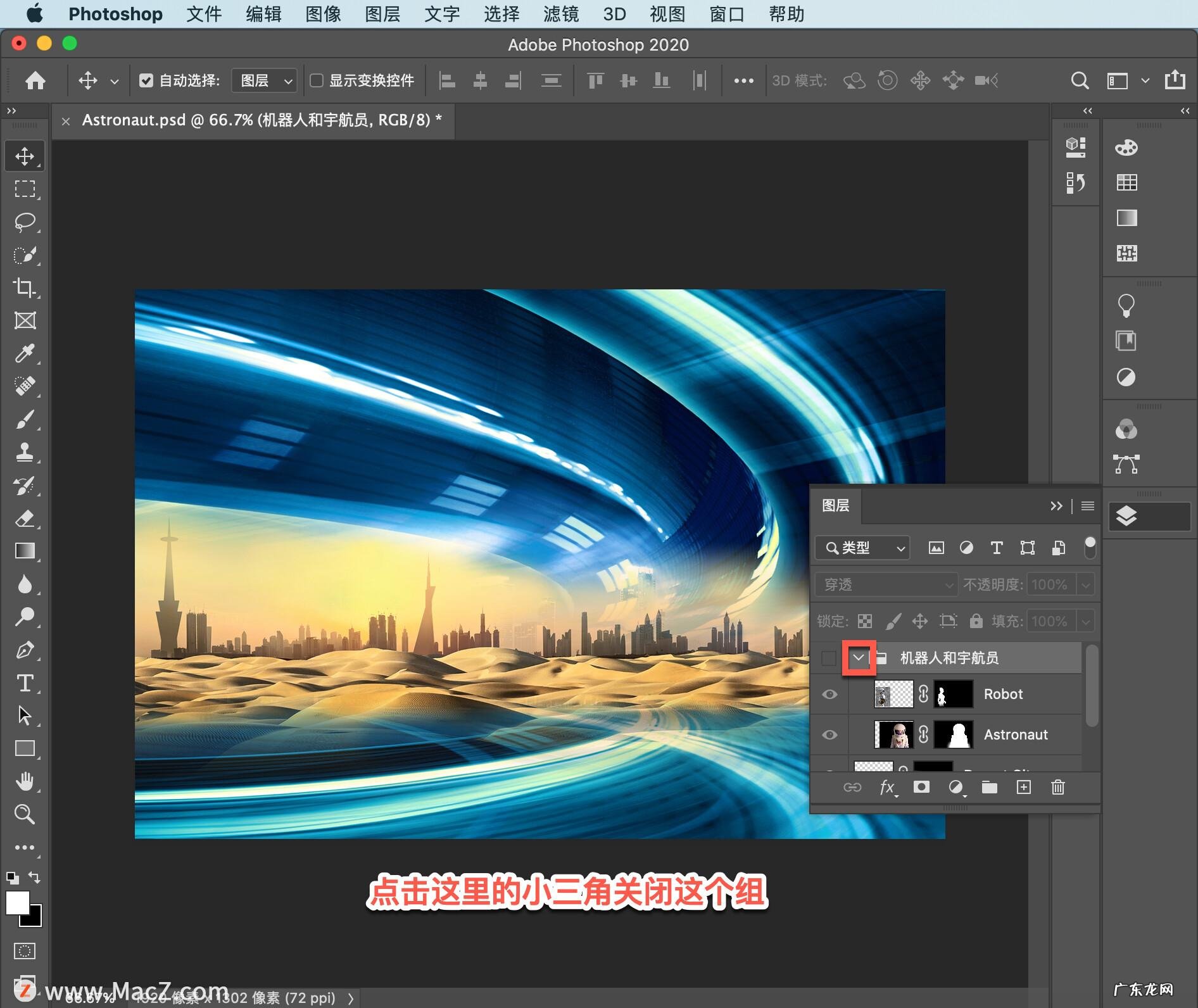Open the 图层 auto-select dropdown

click(264, 80)
